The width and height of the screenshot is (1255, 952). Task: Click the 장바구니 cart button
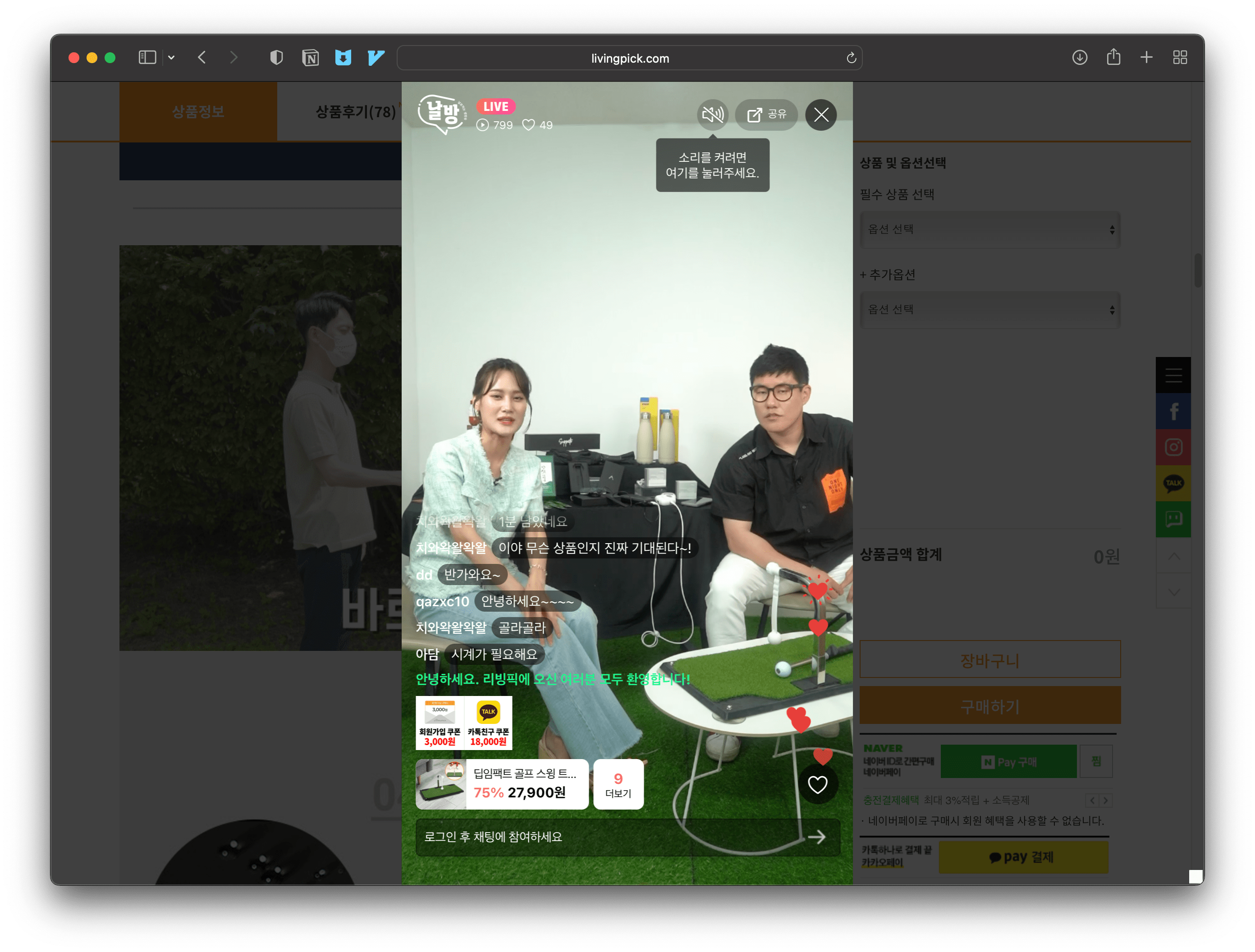989,660
